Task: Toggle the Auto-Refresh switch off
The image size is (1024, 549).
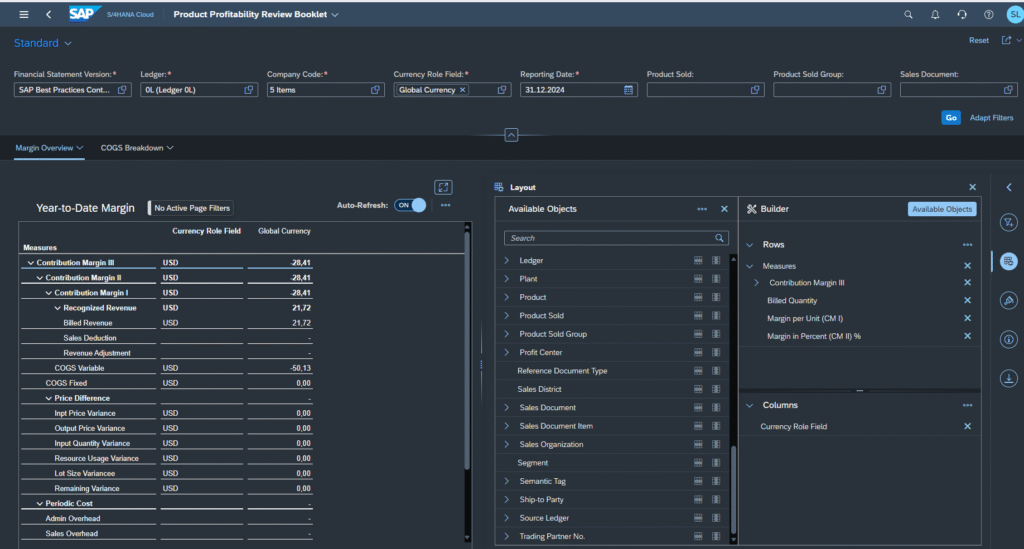Action: click(x=410, y=205)
